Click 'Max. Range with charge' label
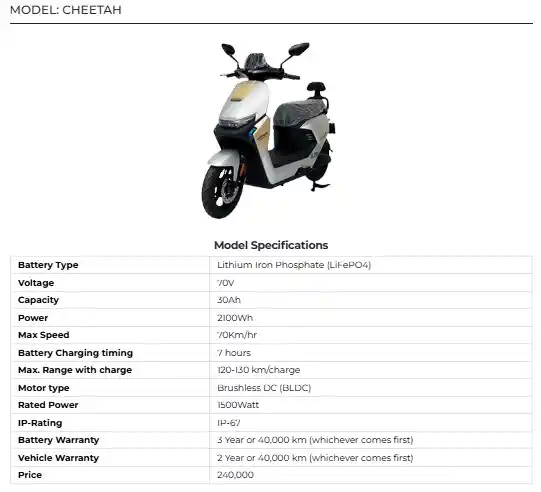This screenshot has width=541, height=492. [x=75, y=370]
